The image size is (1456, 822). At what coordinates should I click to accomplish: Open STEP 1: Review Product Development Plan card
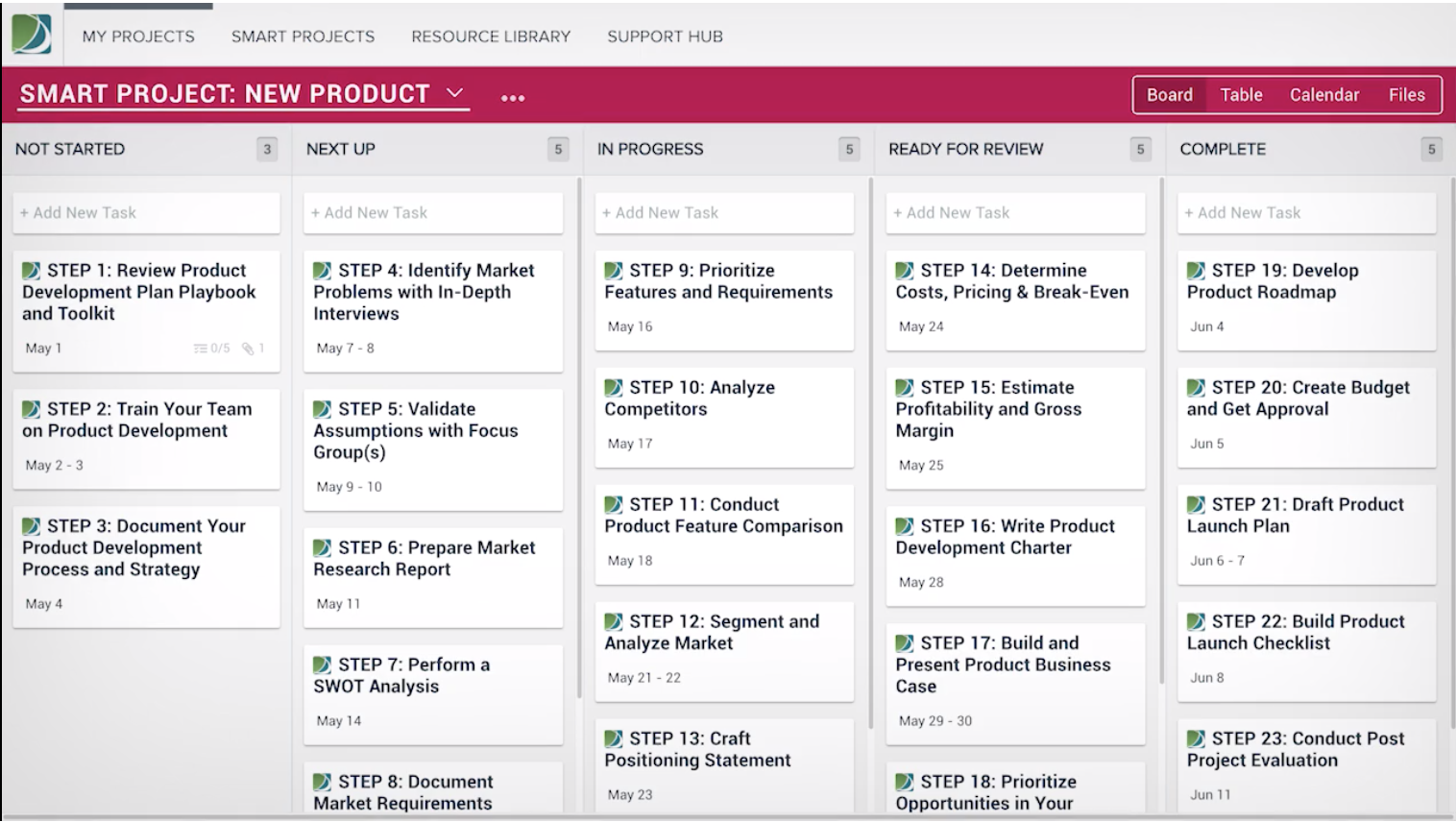pos(146,311)
